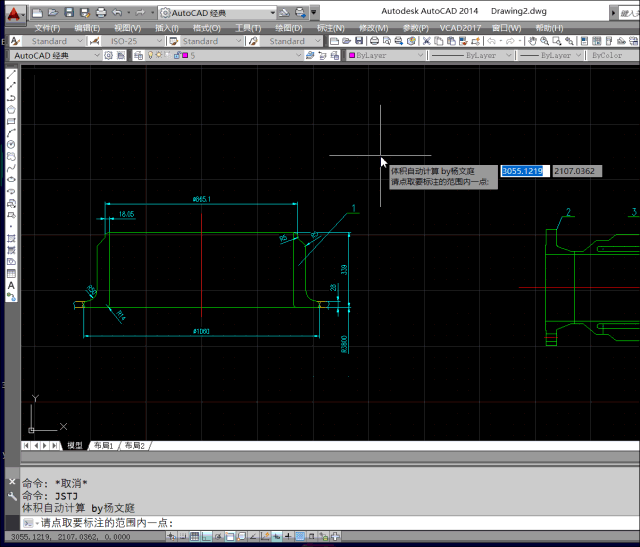640x547 pixels.
Task: Open the 绘图(D) menu
Action: pos(290,28)
